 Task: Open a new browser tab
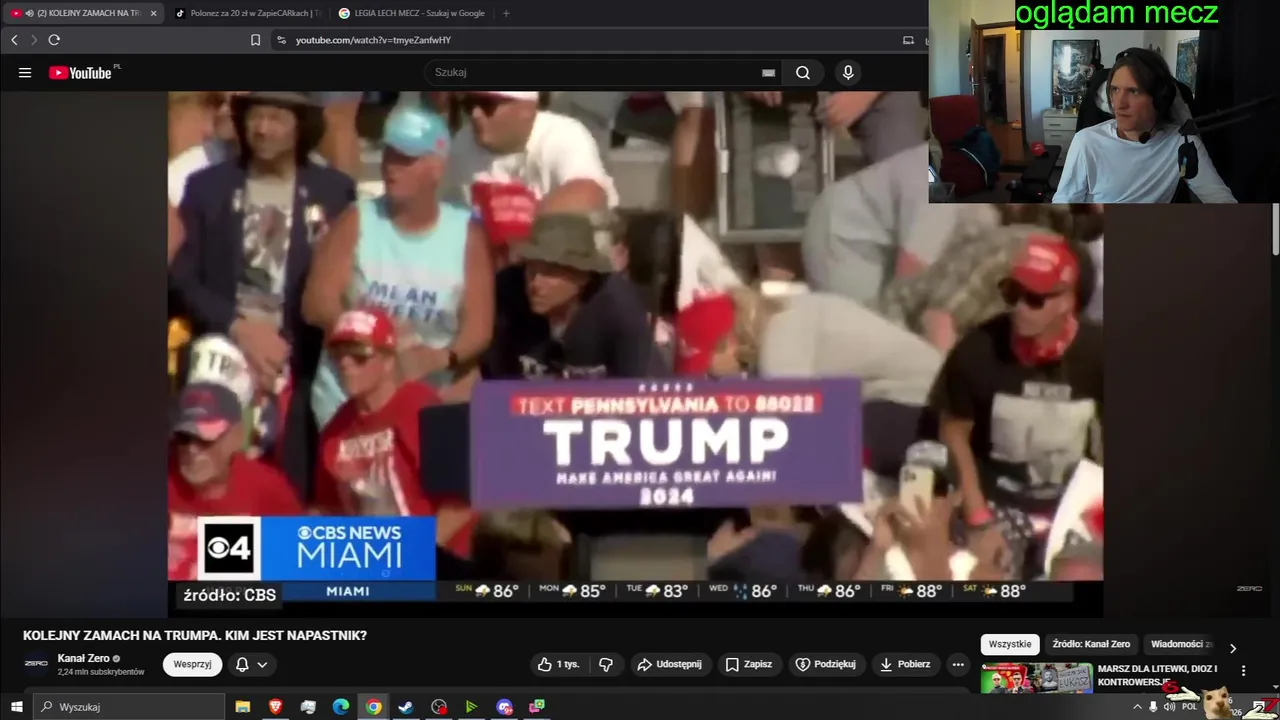click(x=506, y=13)
